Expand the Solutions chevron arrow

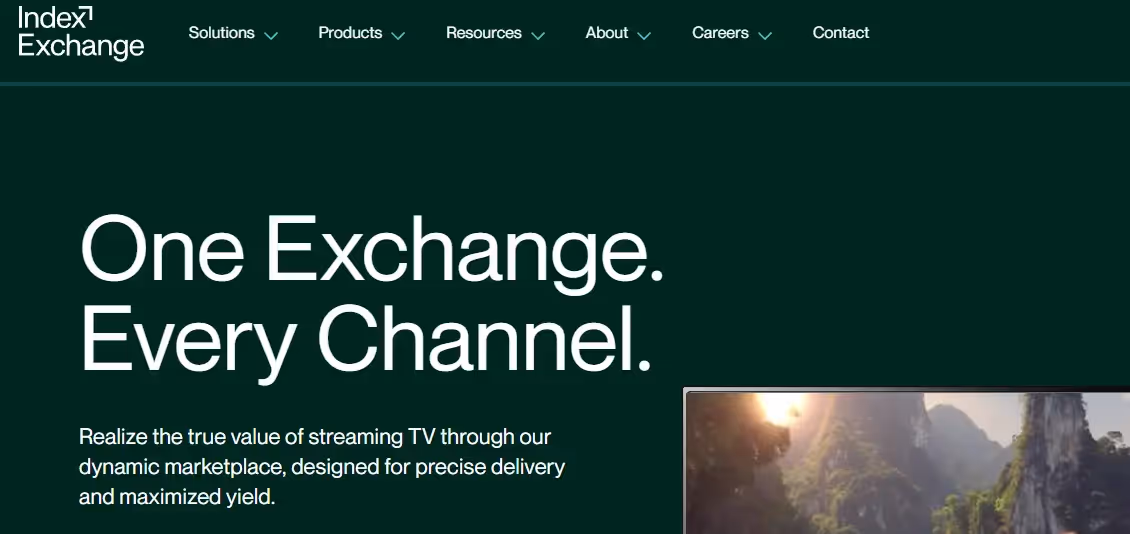[x=271, y=35]
